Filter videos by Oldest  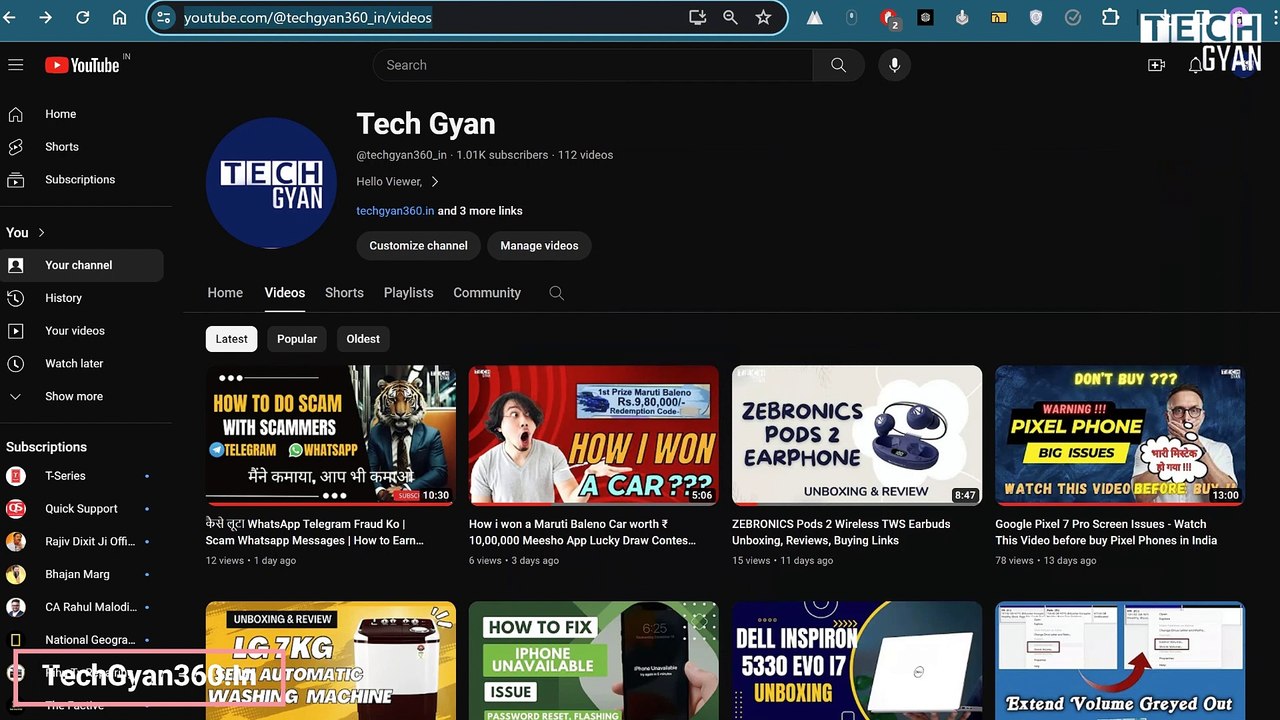point(363,339)
